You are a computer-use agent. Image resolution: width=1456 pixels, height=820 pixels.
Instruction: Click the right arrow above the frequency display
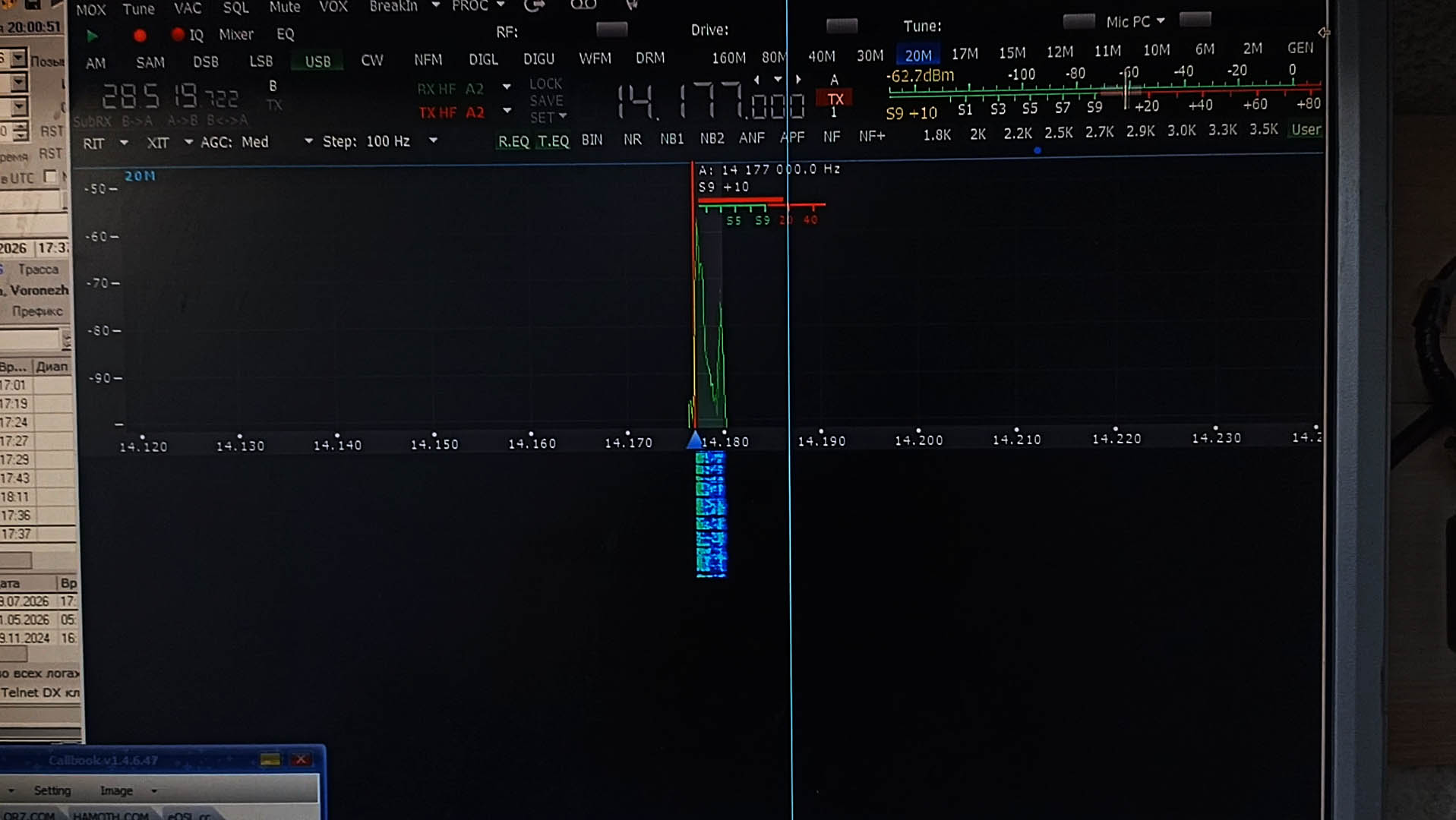point(798,79)
